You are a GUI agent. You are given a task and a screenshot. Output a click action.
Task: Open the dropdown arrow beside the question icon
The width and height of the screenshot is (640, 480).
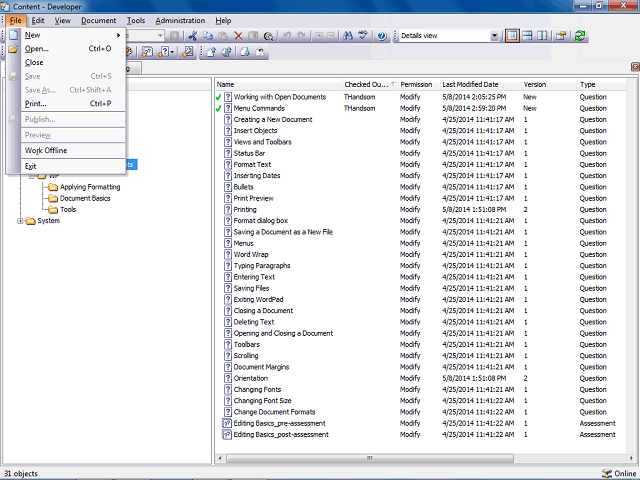tap(172, 52)
